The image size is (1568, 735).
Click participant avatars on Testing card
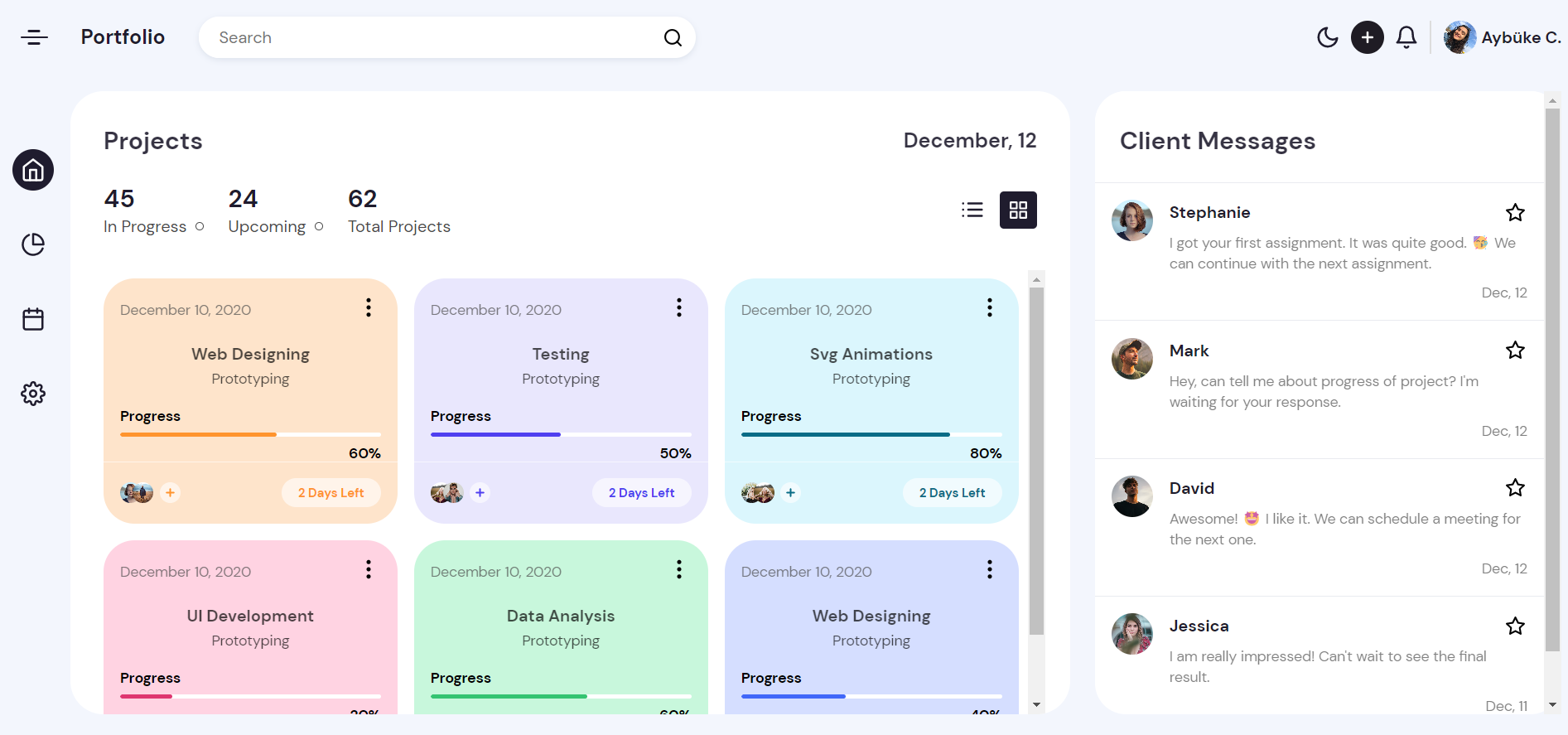(447, 493)
